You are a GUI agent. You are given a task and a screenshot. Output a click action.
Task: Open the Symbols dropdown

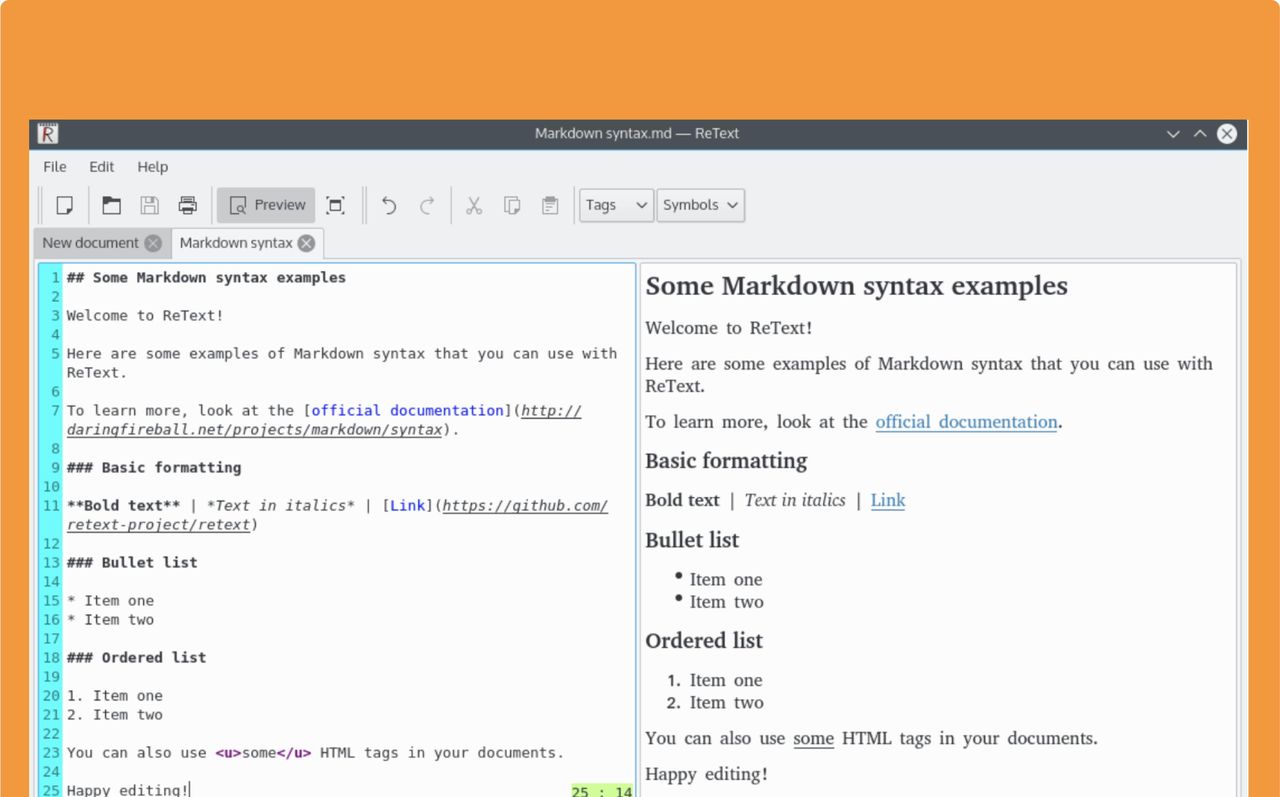pyautogui.click(x=700, y=205)
